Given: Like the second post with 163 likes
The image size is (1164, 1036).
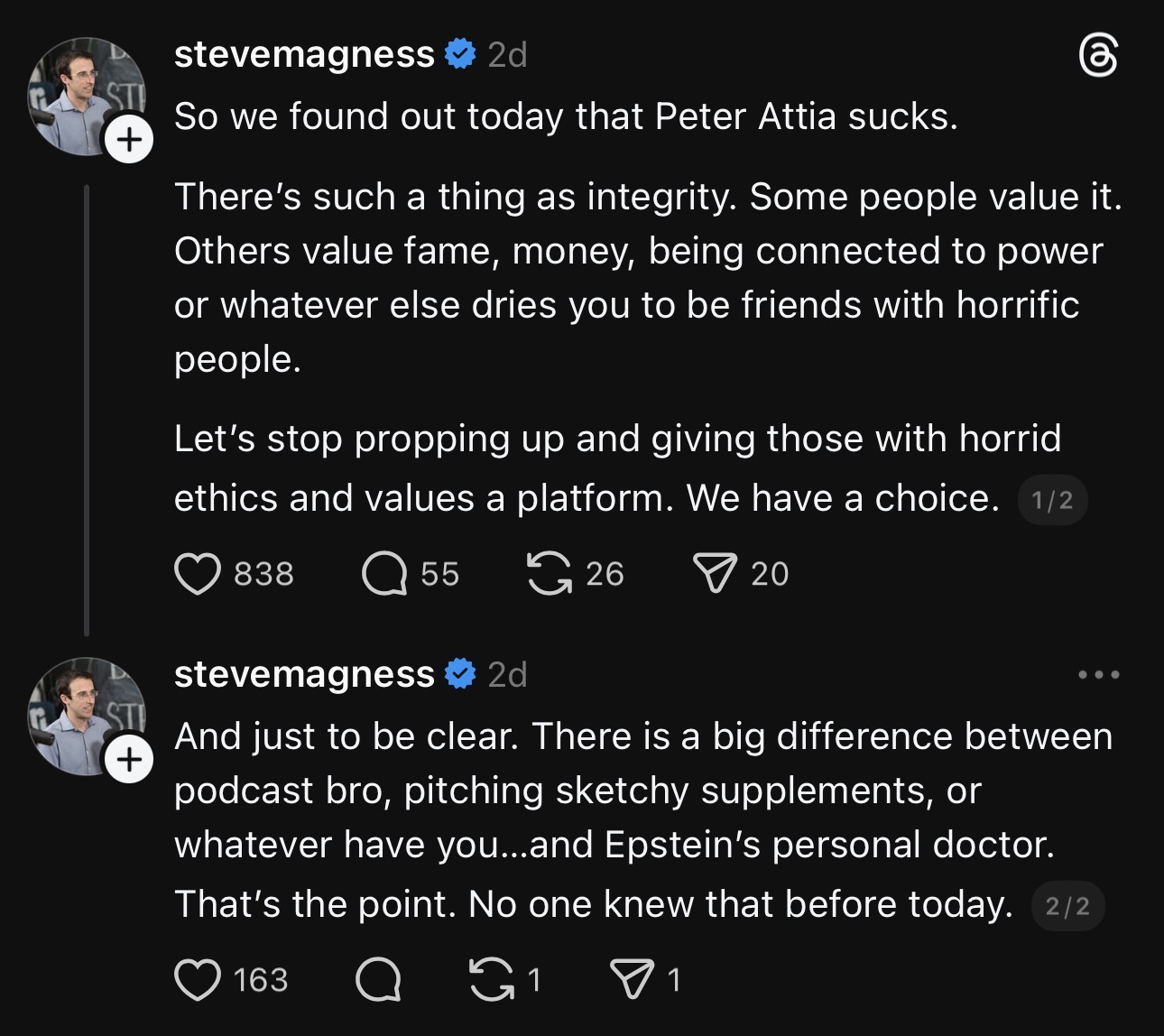Looking at the screenshot, I should pyautogui.click(x=198, y=980).
